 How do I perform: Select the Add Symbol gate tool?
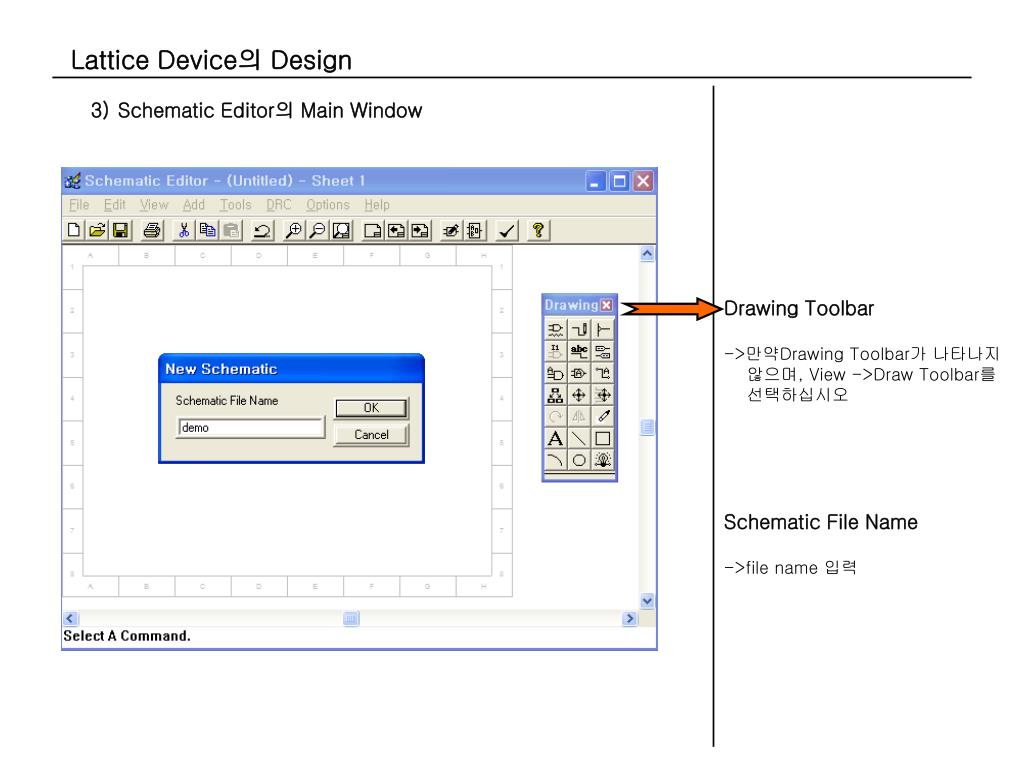pos(555,329)
